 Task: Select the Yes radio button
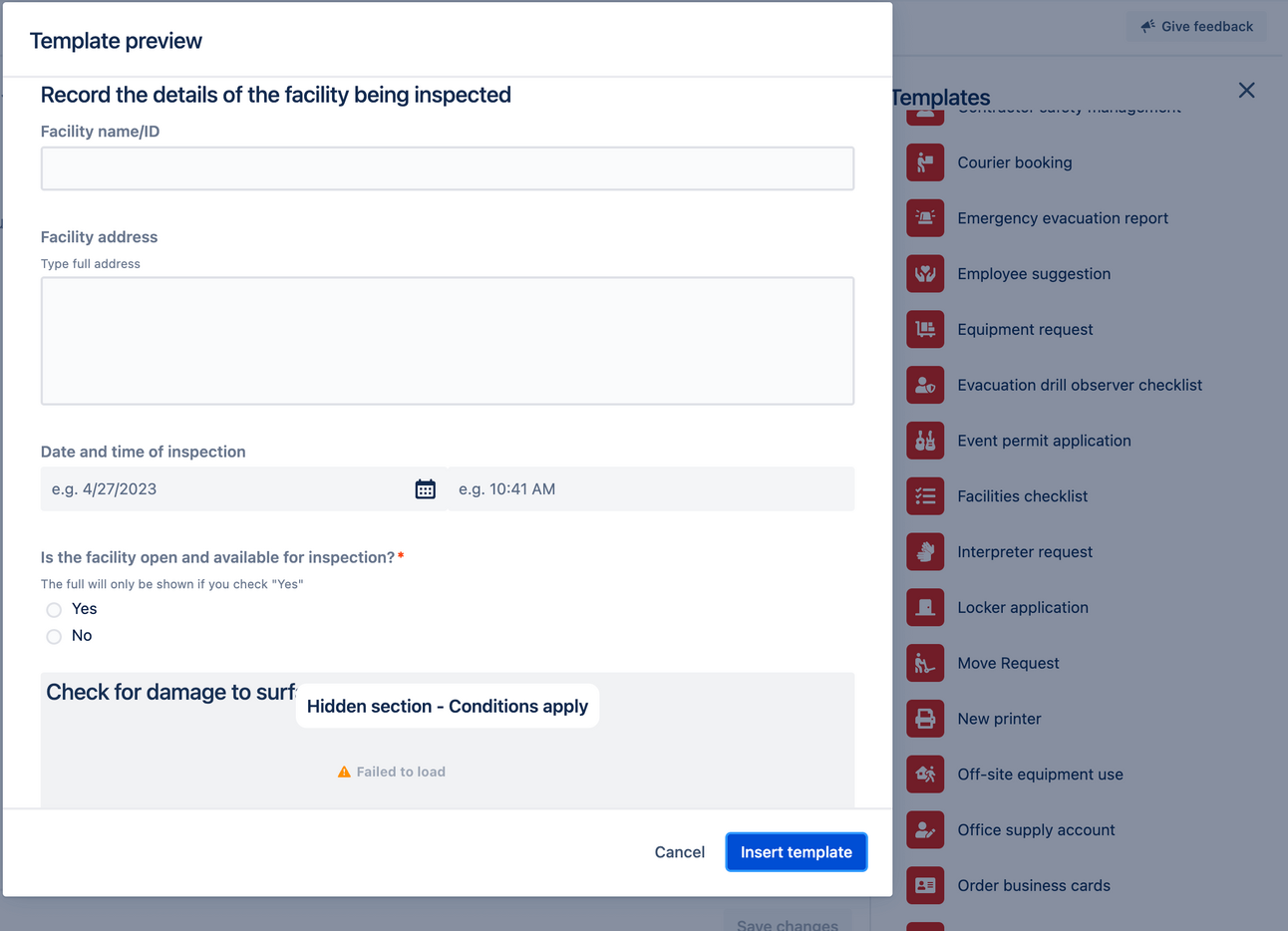click(x=54, y=610)
